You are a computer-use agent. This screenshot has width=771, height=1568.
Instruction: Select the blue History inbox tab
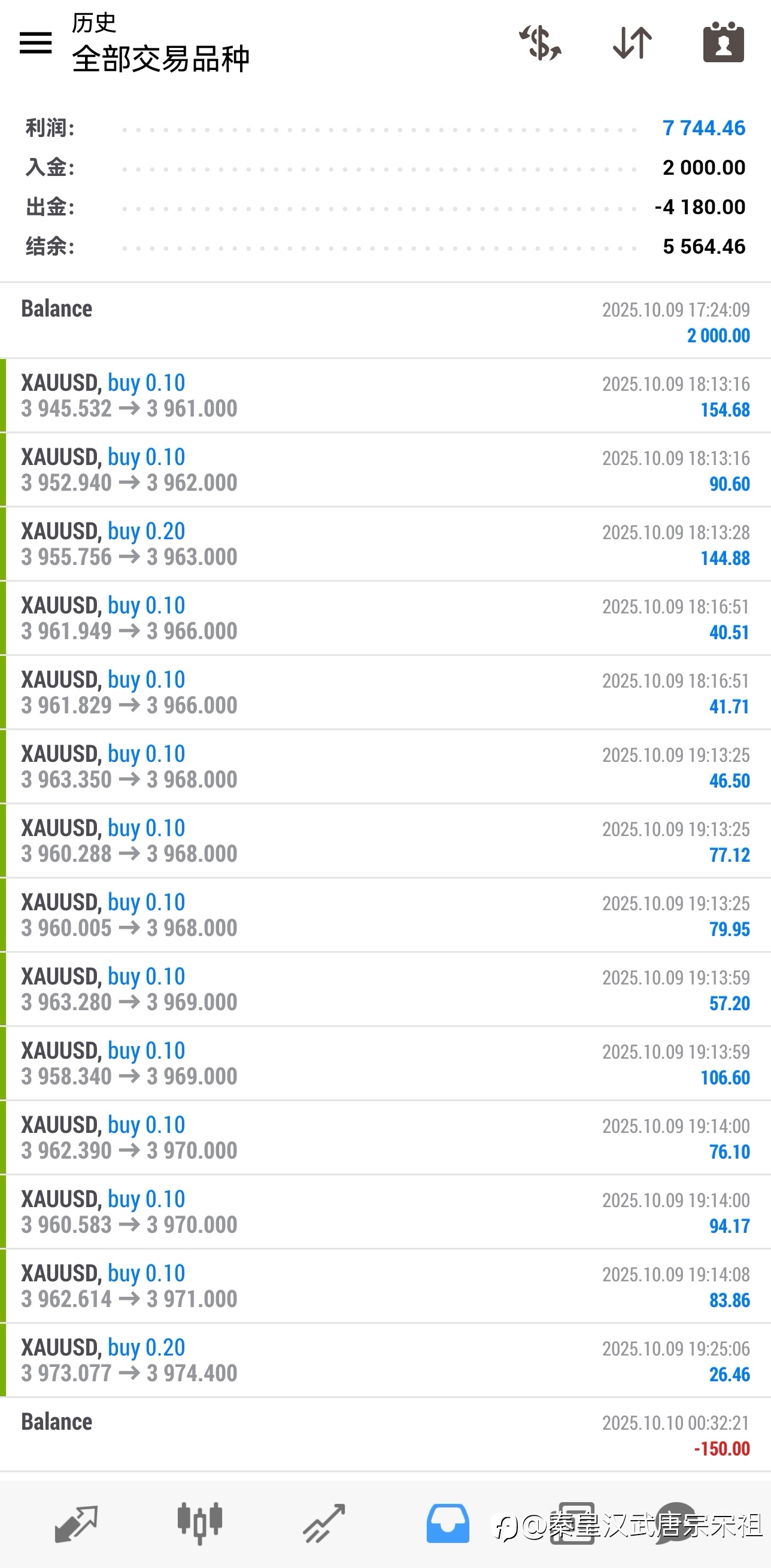coord(448,1524)
